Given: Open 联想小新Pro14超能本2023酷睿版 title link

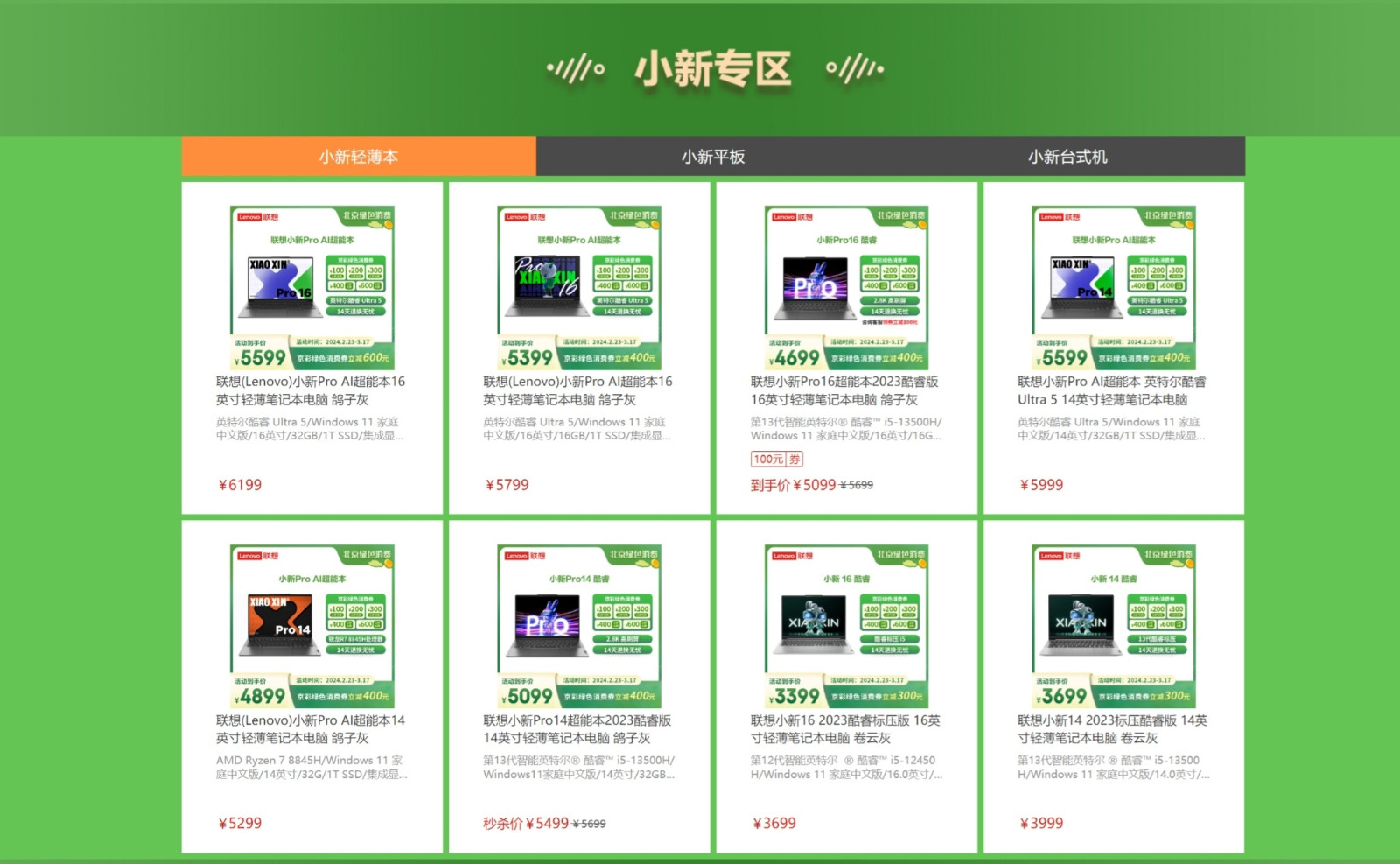Looking at the screenshot, I should [x=577, y=729].
